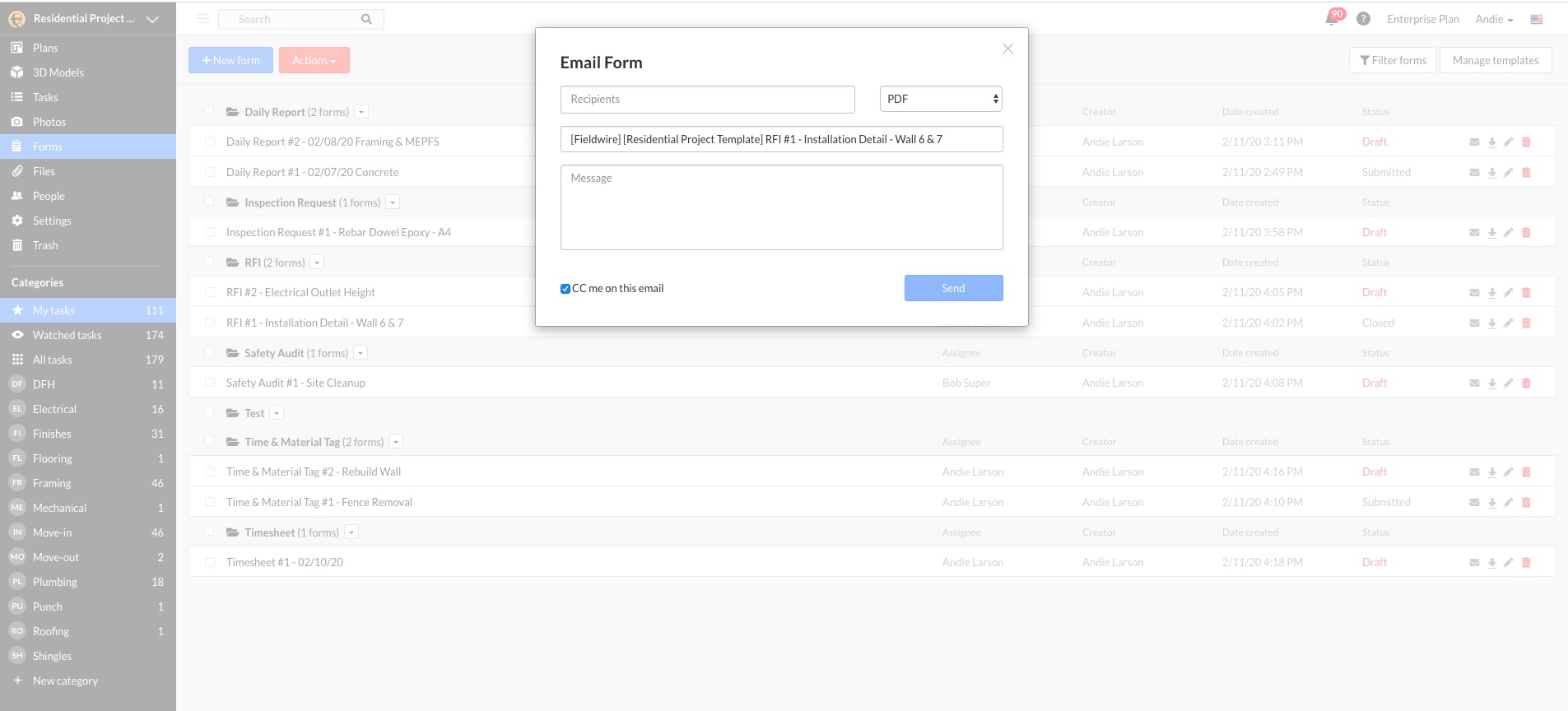Expand the Residential Project dropdown
The image size is (1568, 711).
pyautogui.click(x=152, y=19)
